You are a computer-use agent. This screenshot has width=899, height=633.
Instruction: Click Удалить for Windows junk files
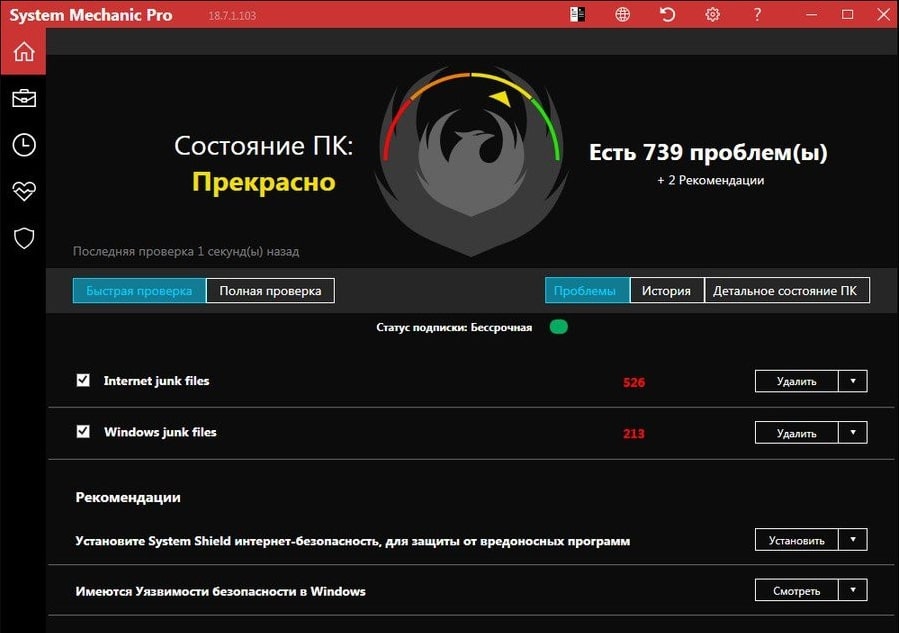pos(796,433)
